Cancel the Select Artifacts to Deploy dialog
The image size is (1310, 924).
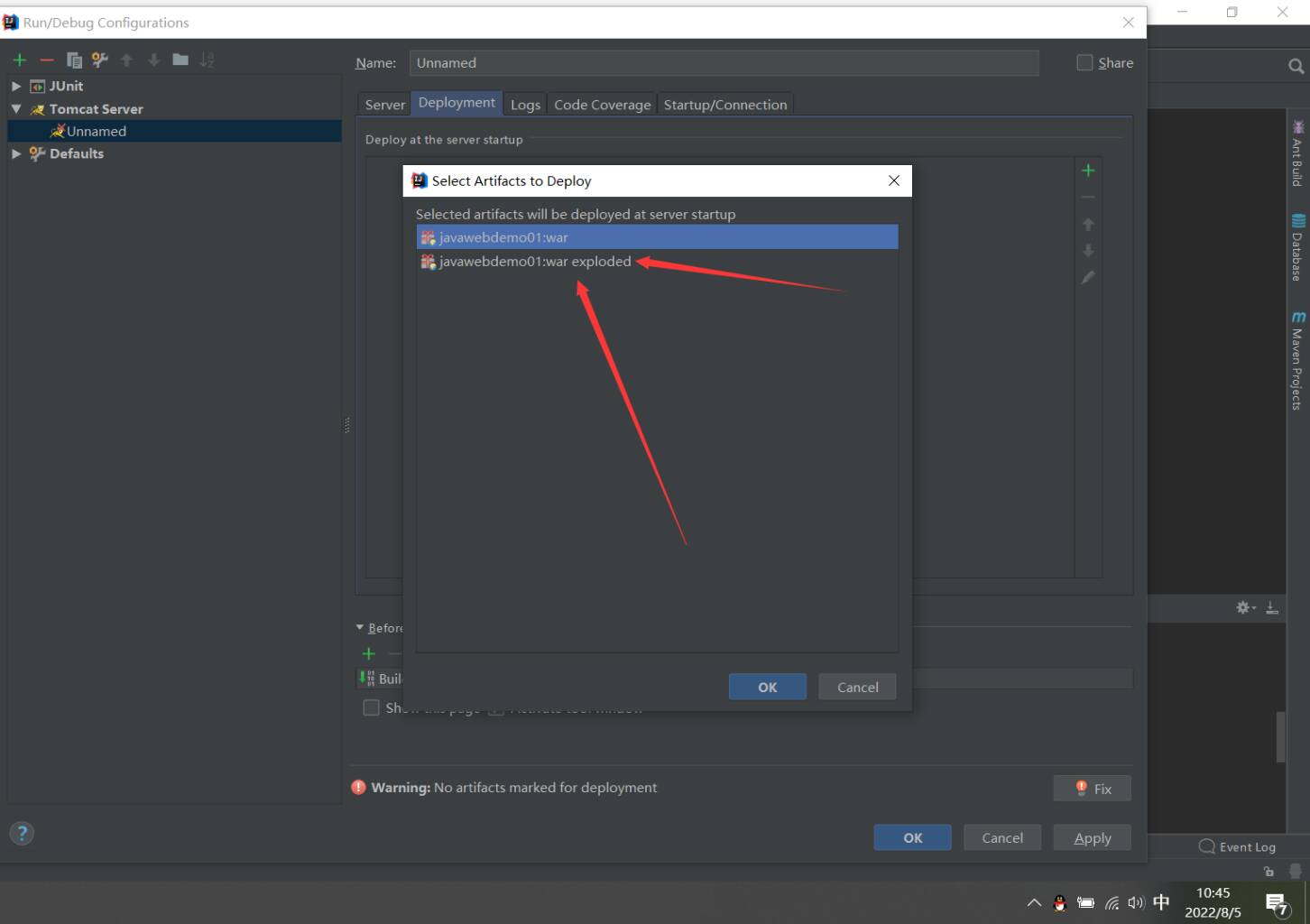click(x=857, y=687)
